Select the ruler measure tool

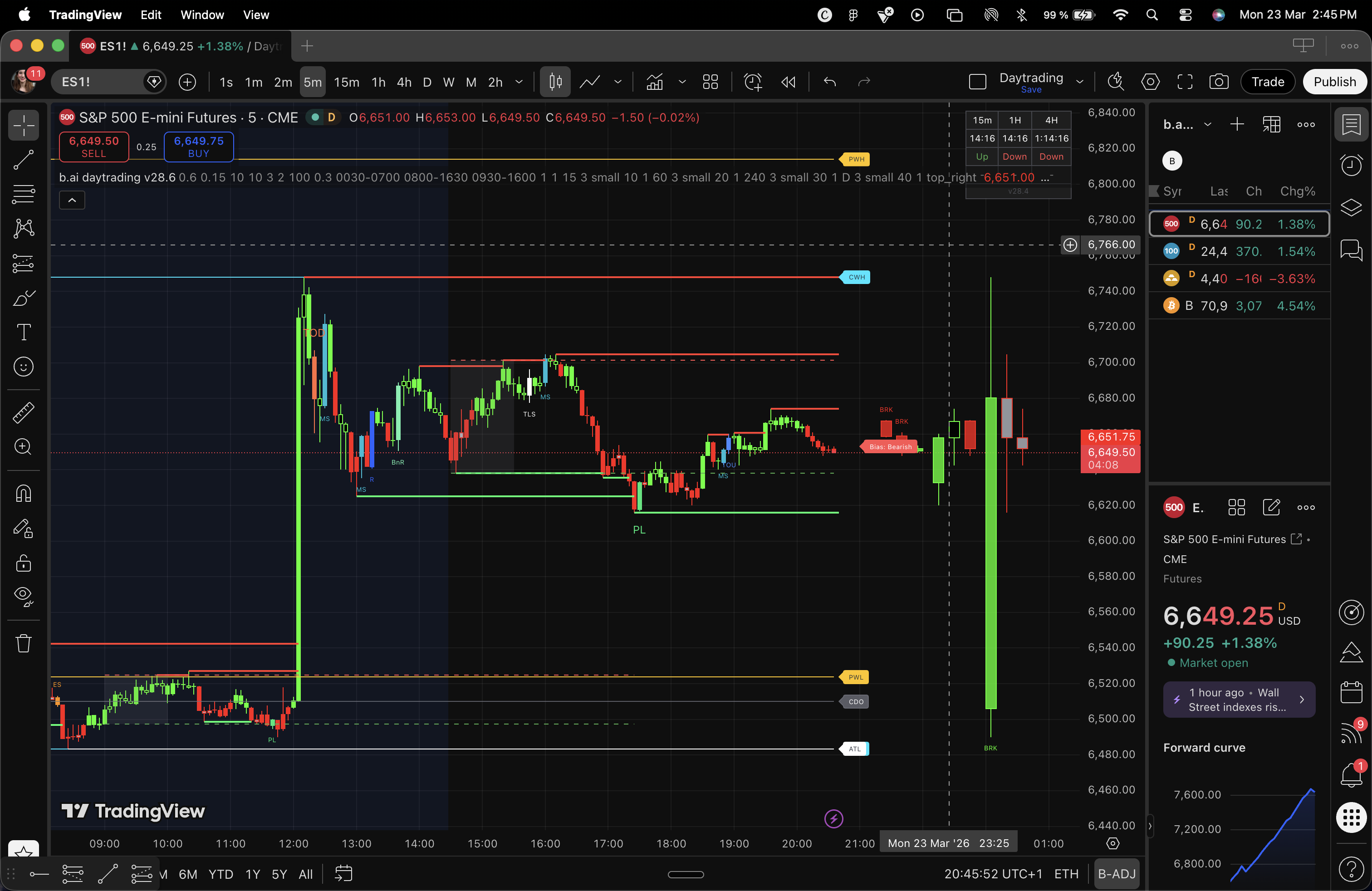24,413
